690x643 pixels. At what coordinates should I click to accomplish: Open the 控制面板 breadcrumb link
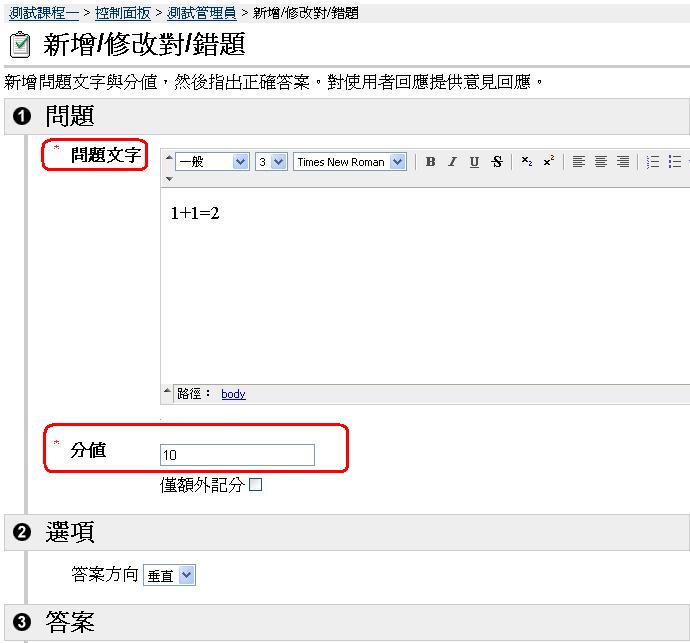coord(122,13)
